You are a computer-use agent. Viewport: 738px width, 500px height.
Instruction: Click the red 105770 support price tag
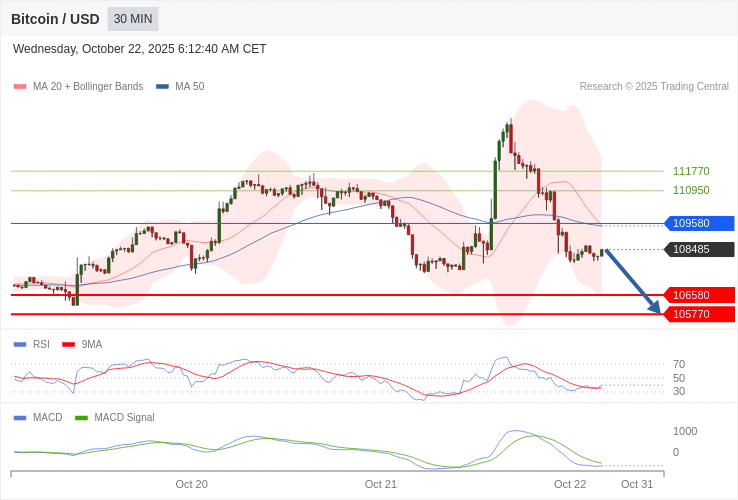(x=699, y=314)
